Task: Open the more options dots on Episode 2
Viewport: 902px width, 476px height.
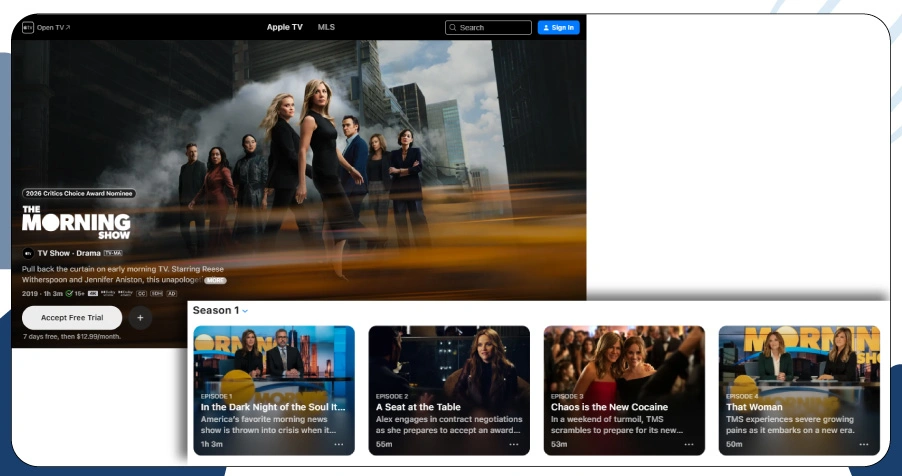Action: pos(514,444)
